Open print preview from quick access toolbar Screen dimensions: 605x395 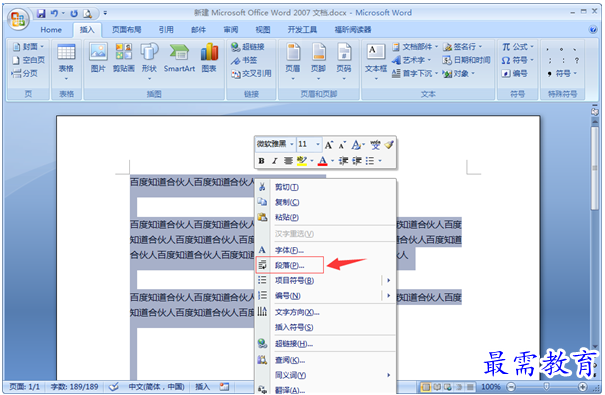click(x=88, y=14)
